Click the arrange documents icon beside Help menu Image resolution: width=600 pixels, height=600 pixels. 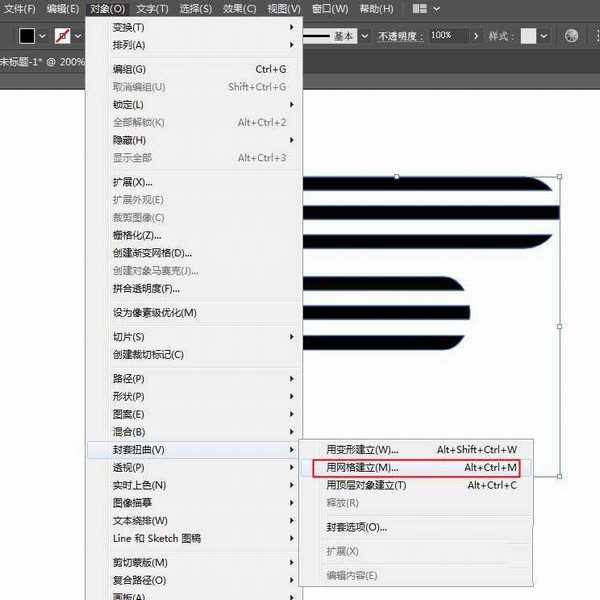(x=422, y=9)
